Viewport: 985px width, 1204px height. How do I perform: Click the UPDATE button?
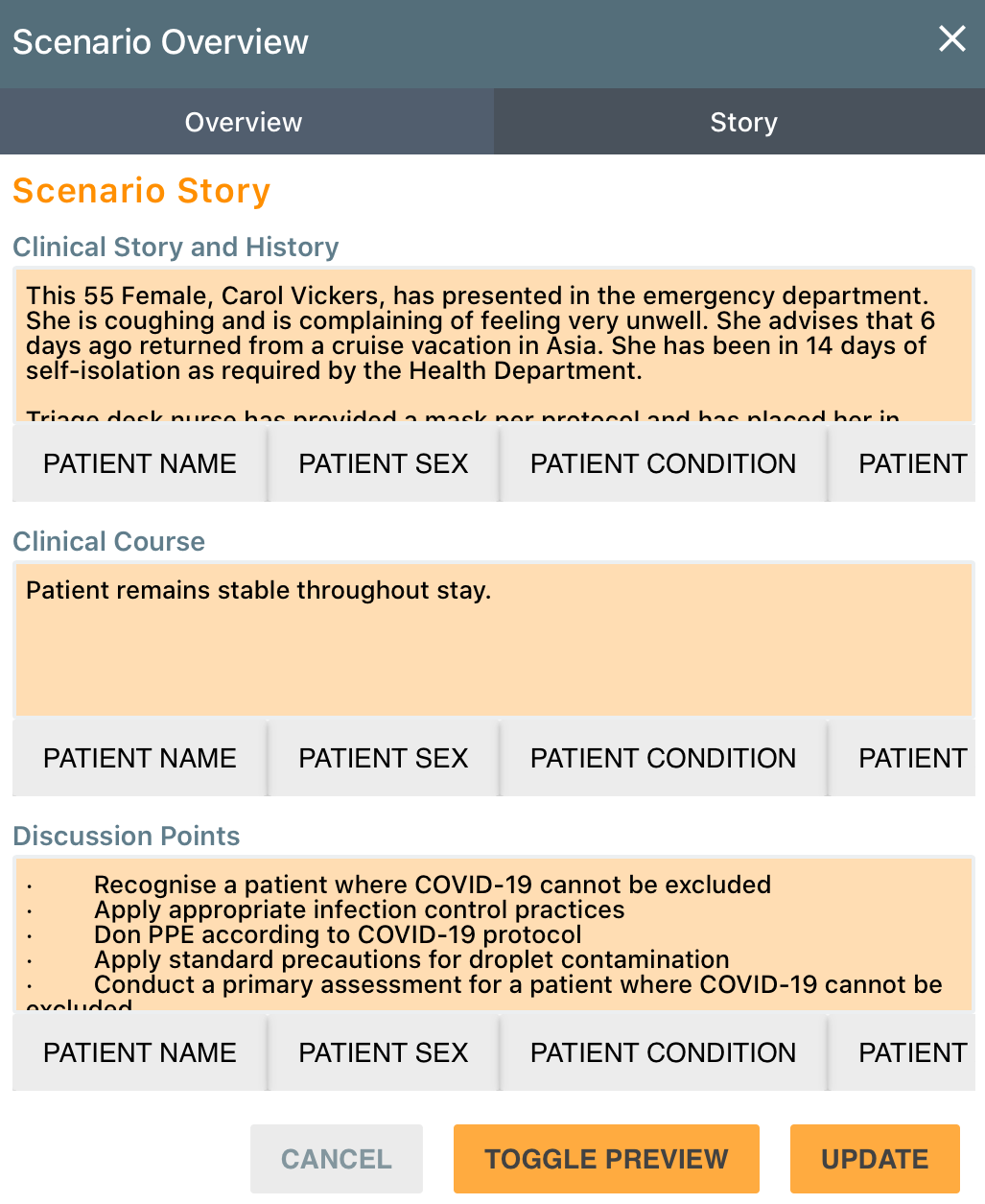pyautogui.click(x=874, y=1159)
